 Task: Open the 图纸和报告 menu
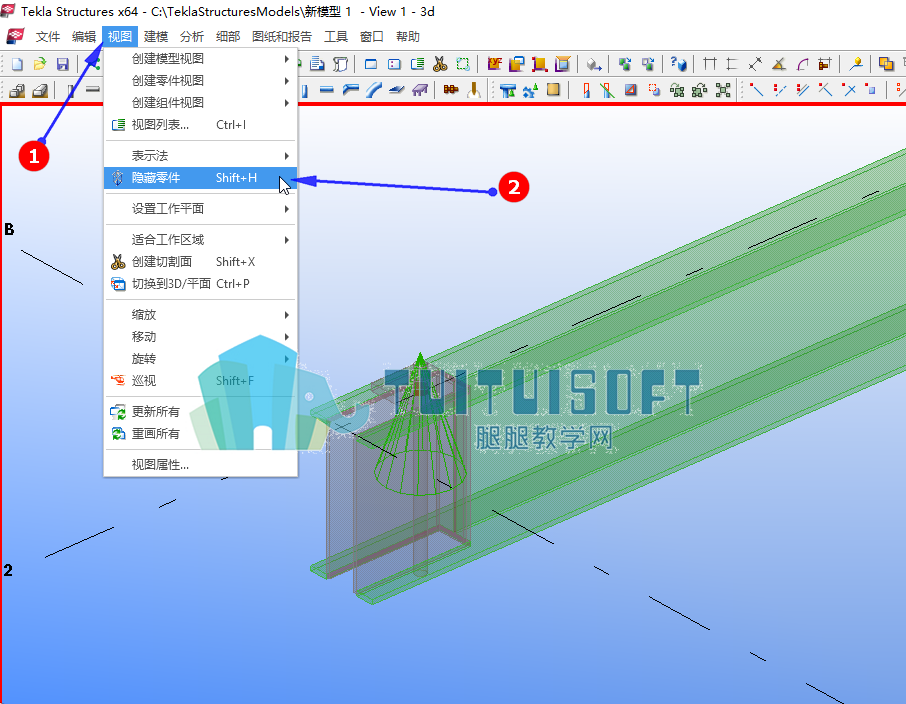click(282, 36)
